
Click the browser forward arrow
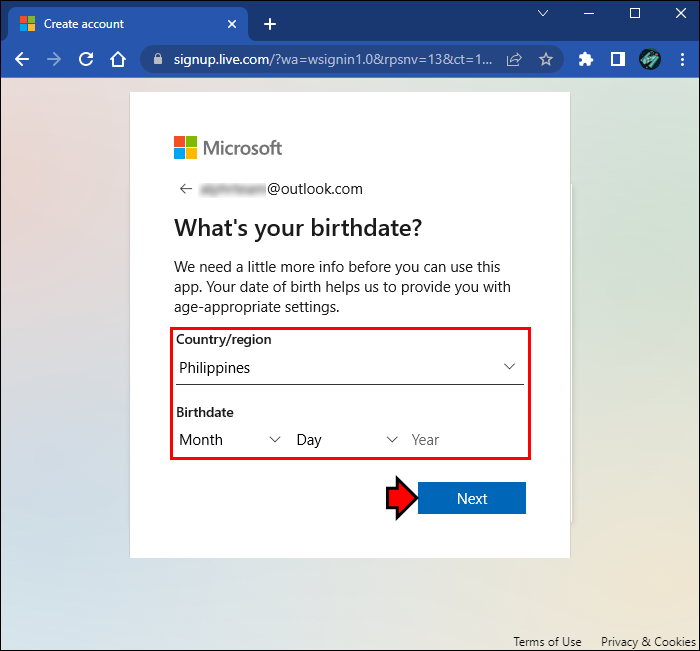(54, 59)
